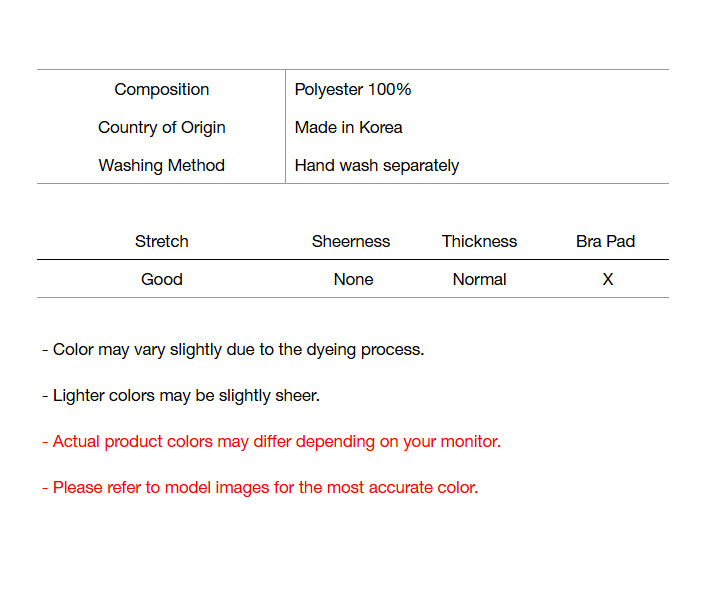Select the Good value under Stretch
The height and width of the screenshot is (600, 728).
click(161, 280)
